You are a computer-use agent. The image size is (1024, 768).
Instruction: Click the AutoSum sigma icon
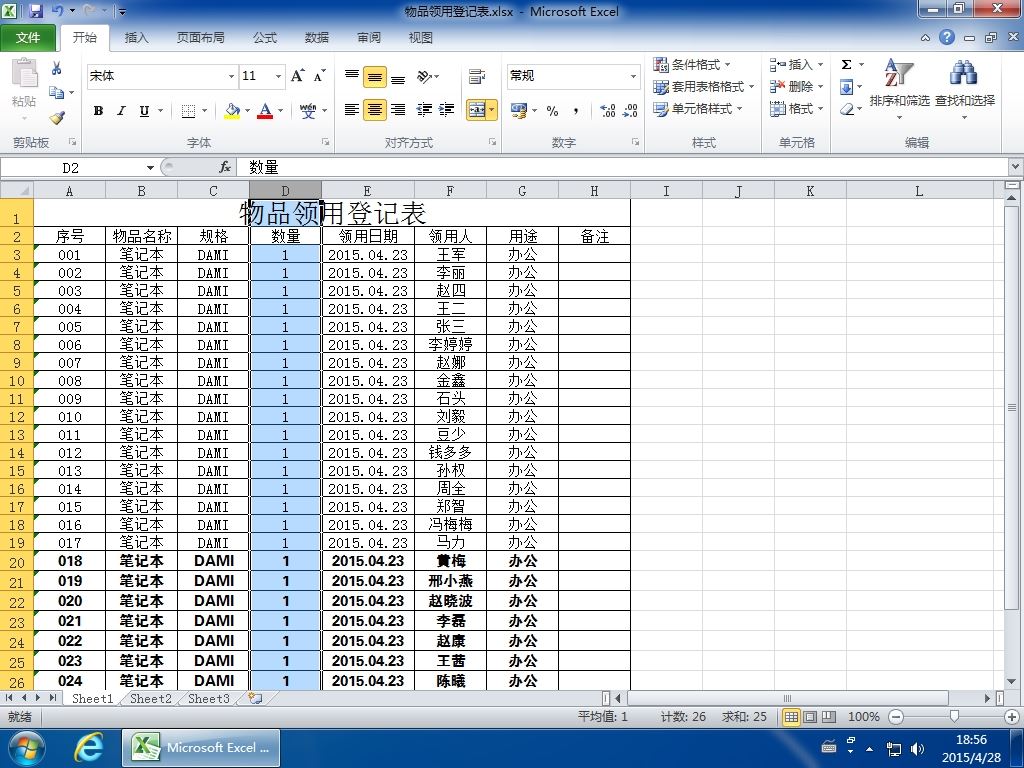coord(846,64)
